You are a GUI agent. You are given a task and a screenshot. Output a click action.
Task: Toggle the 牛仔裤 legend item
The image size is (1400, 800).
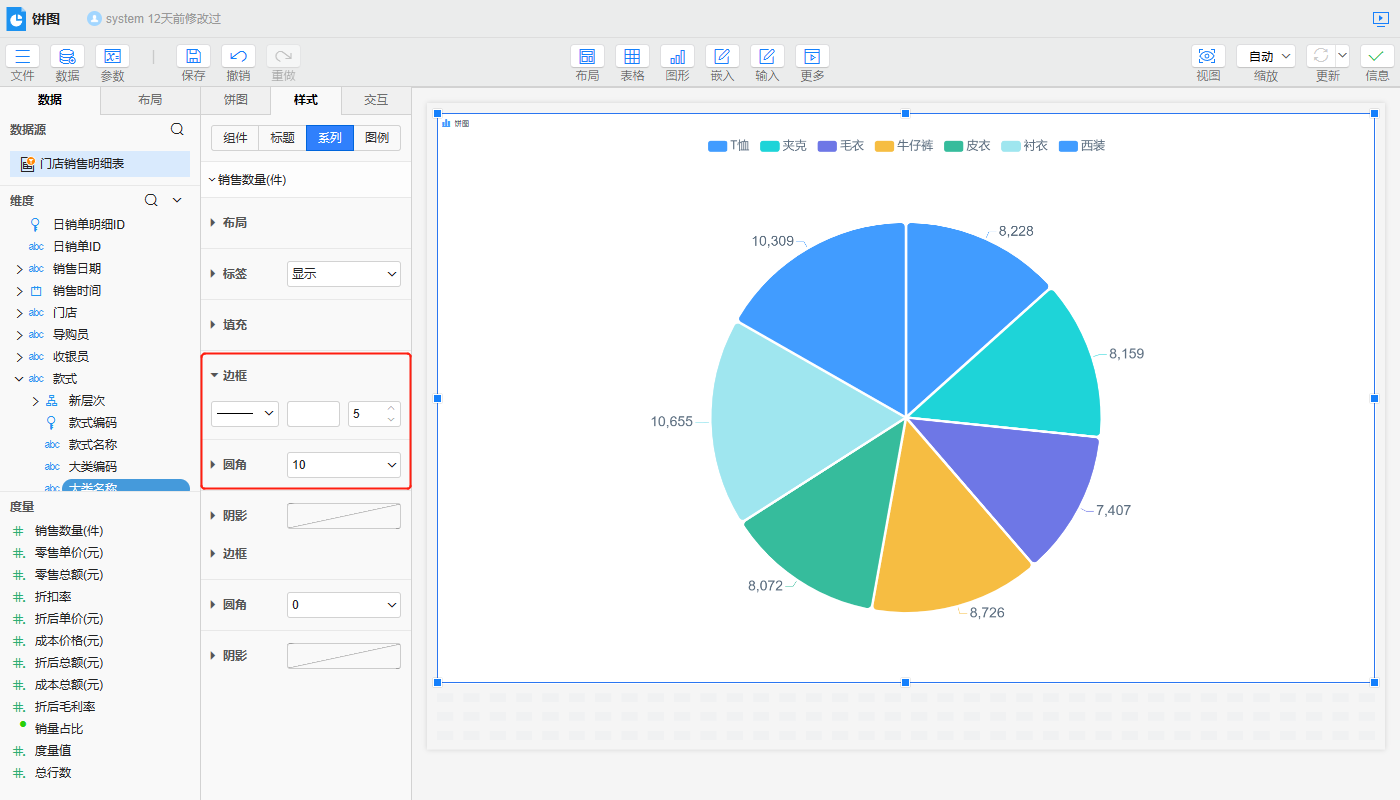pos(904,146)
